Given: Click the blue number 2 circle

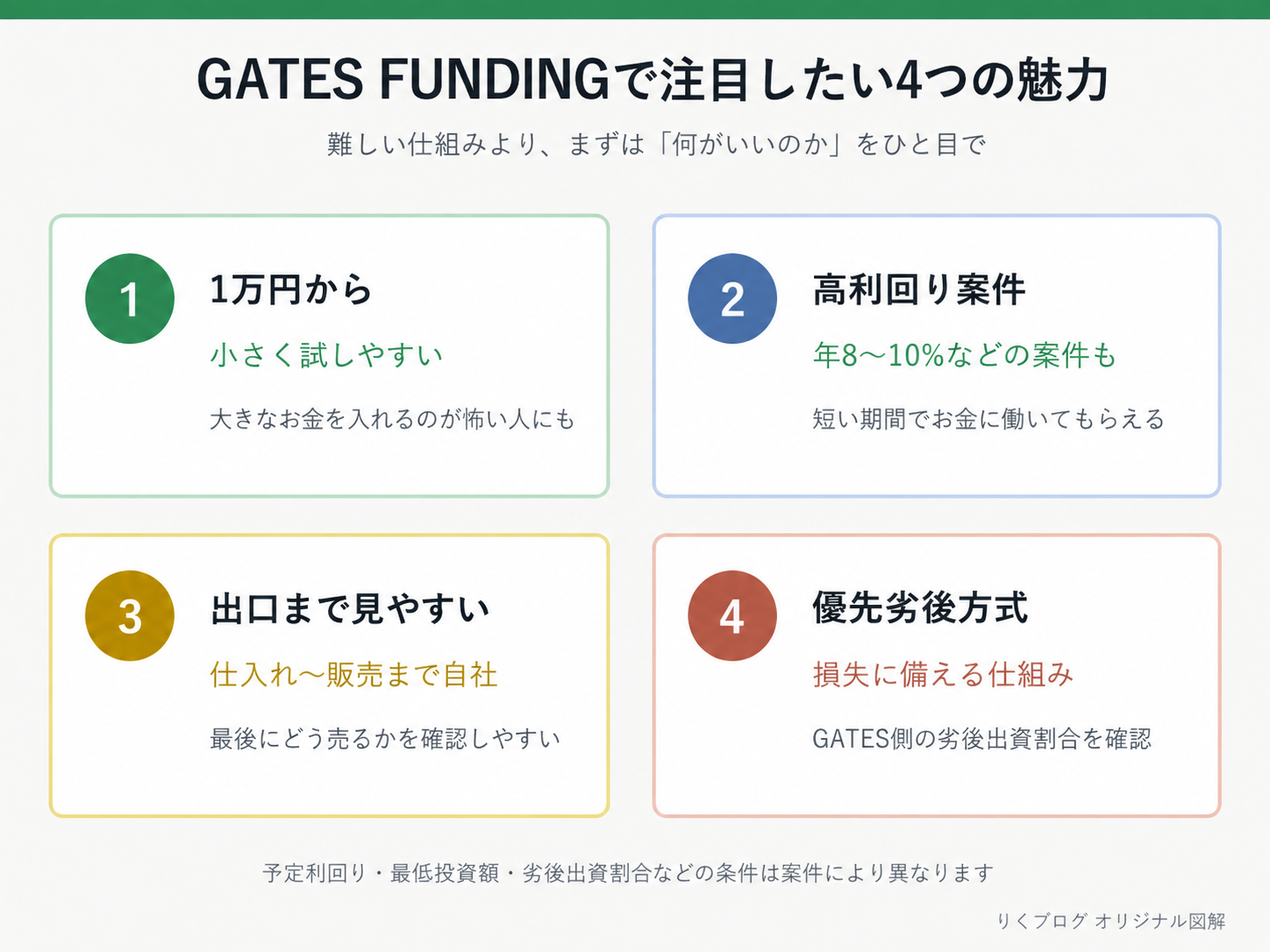Looking at the screenshot, I should pos(732,299).
